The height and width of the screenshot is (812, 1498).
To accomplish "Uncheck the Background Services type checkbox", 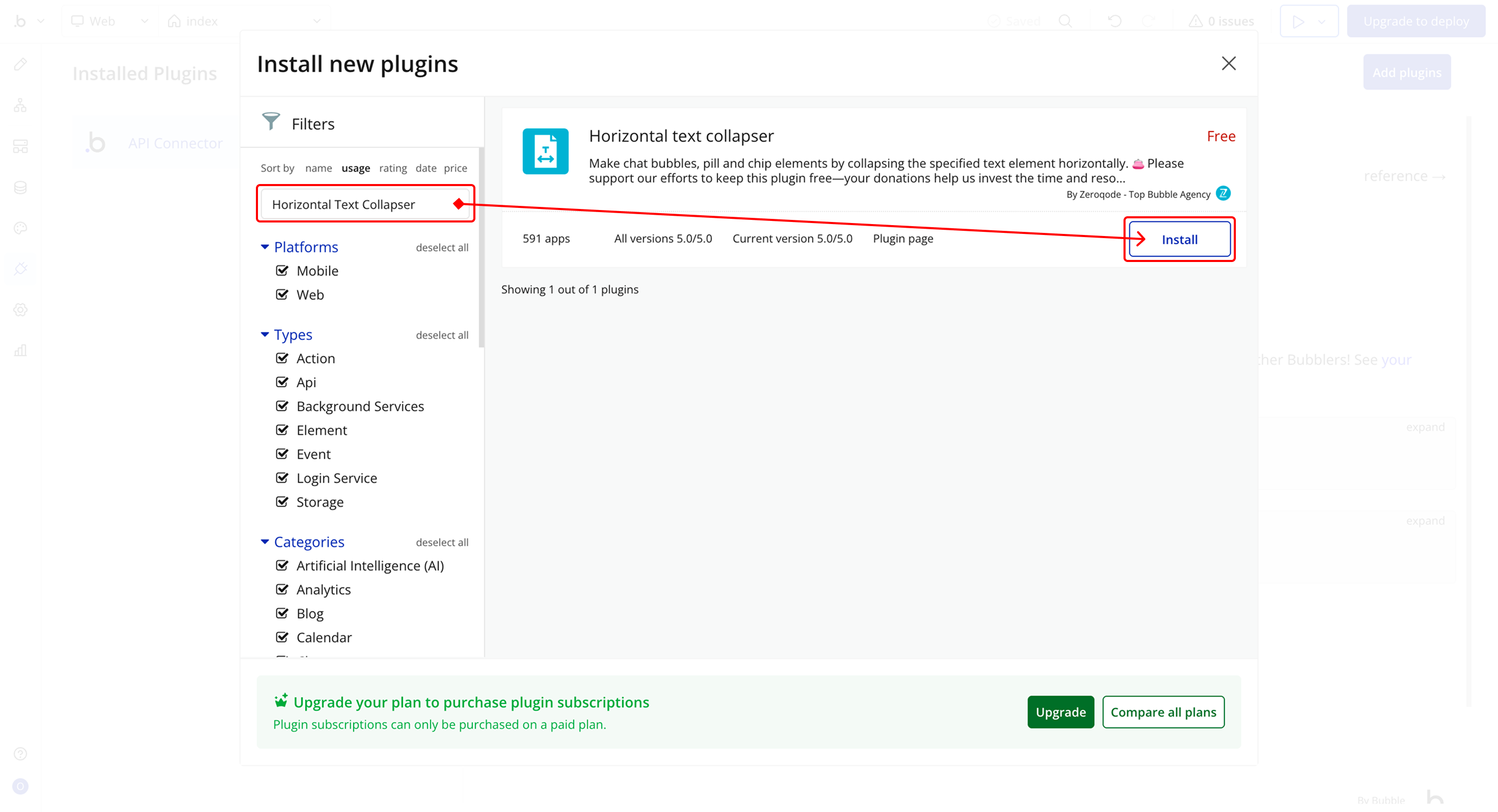I will point(282,405).
